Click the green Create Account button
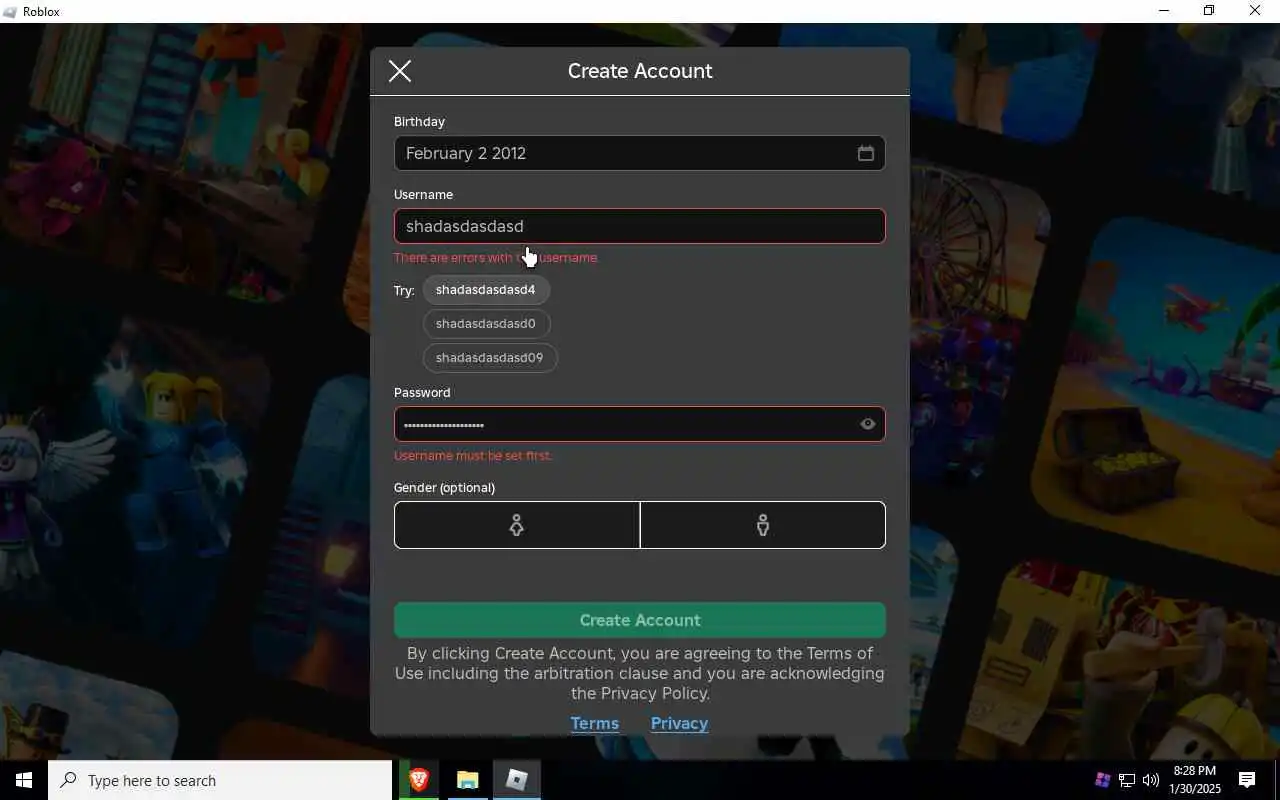This screenshot has height=800, width=1280. (640, 620)
